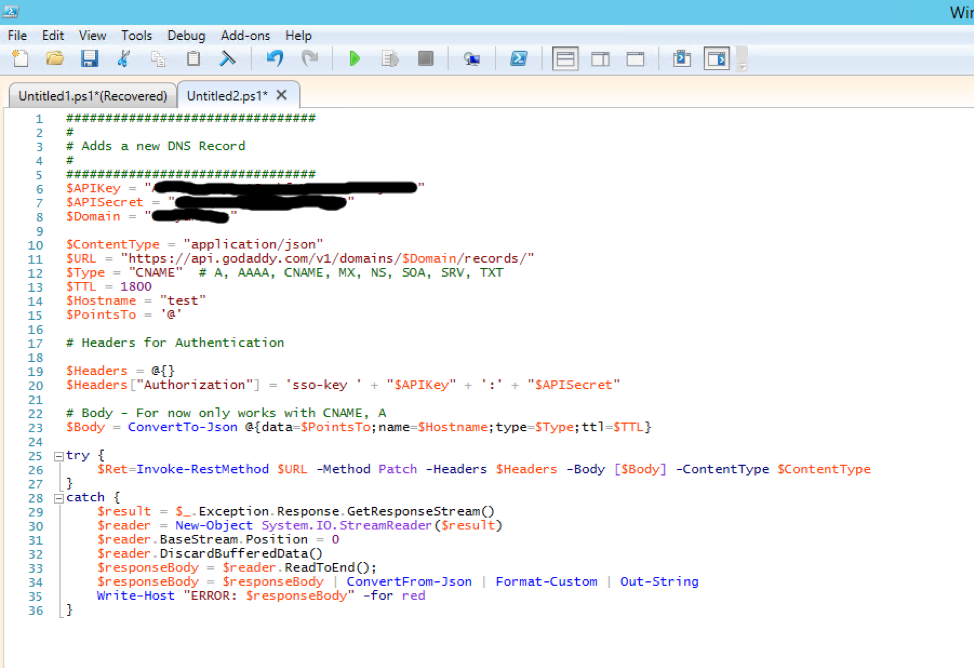Screen dimensions: 974x668
Task: Open the Help menu
Action: 298,35
